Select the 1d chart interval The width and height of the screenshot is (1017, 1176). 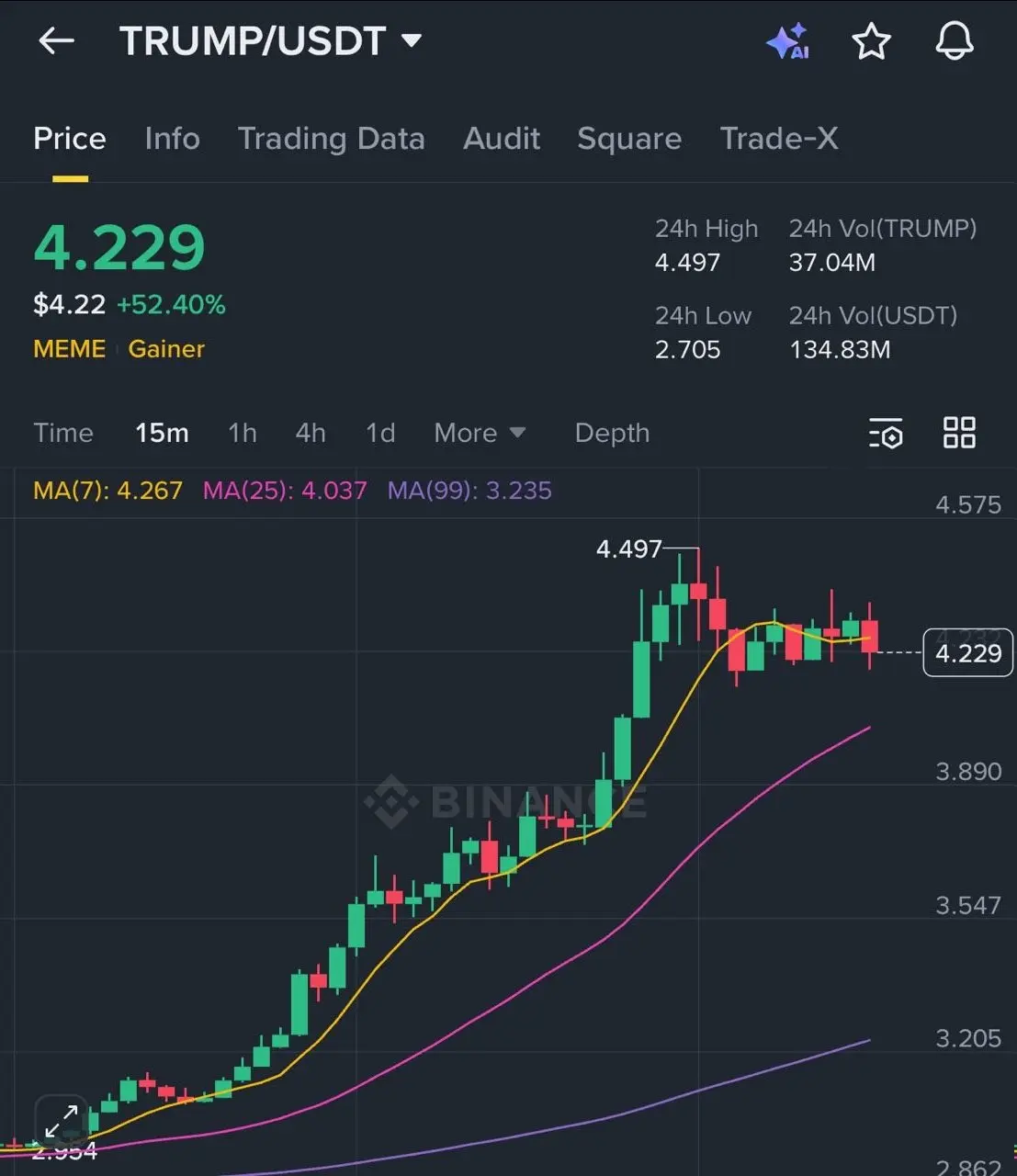point(380,433)
